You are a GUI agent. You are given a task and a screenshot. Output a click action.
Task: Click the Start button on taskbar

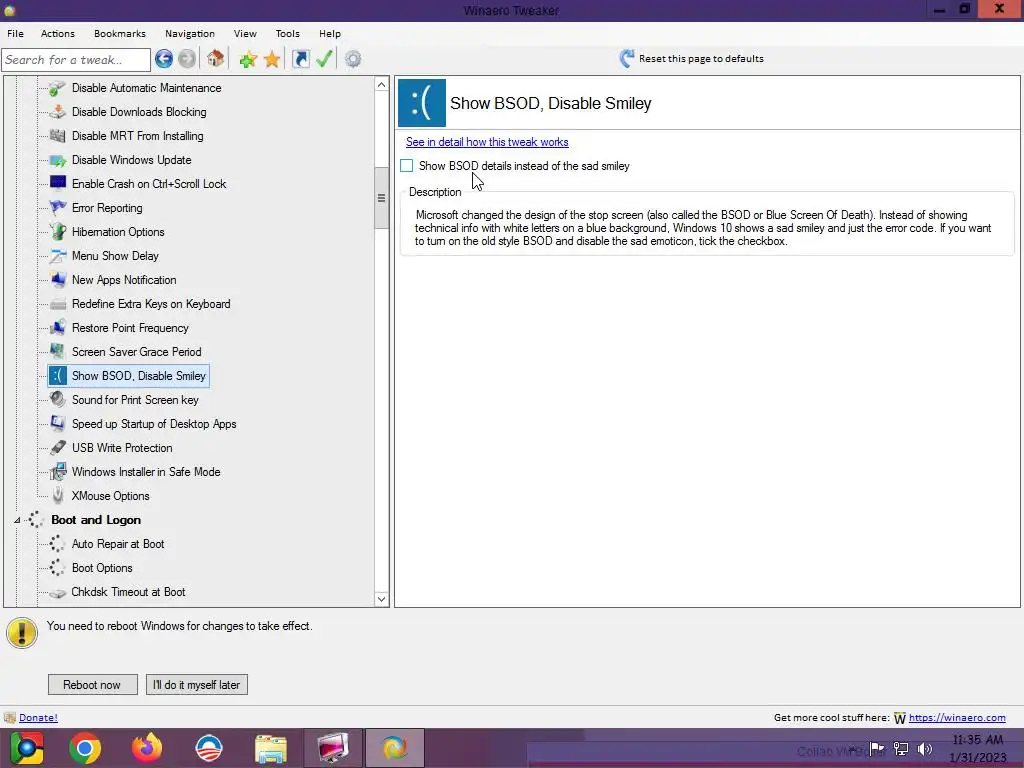point(26,748)
